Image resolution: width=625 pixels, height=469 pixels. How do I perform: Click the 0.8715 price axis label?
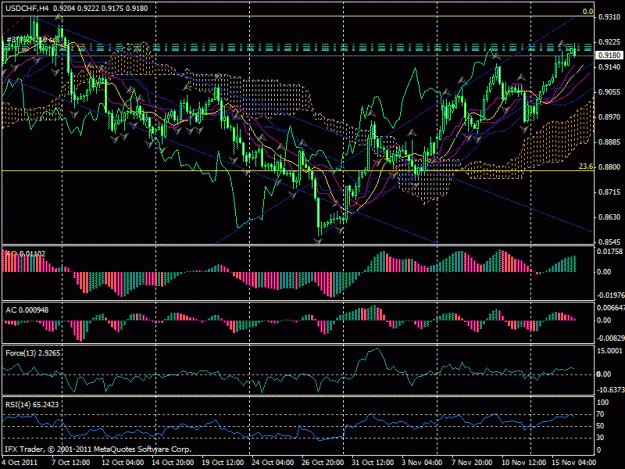tap(609, 192)
